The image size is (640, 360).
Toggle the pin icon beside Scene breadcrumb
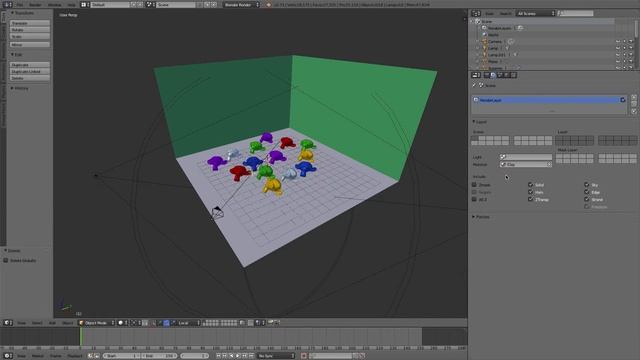[x=474, y=85]
